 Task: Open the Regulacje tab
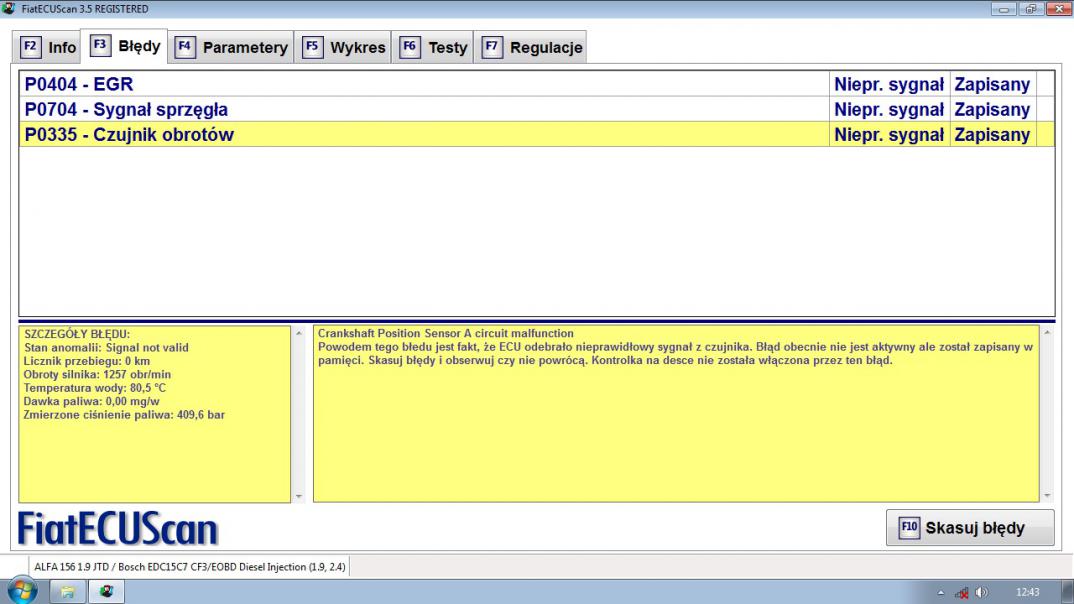pos(530,47)
